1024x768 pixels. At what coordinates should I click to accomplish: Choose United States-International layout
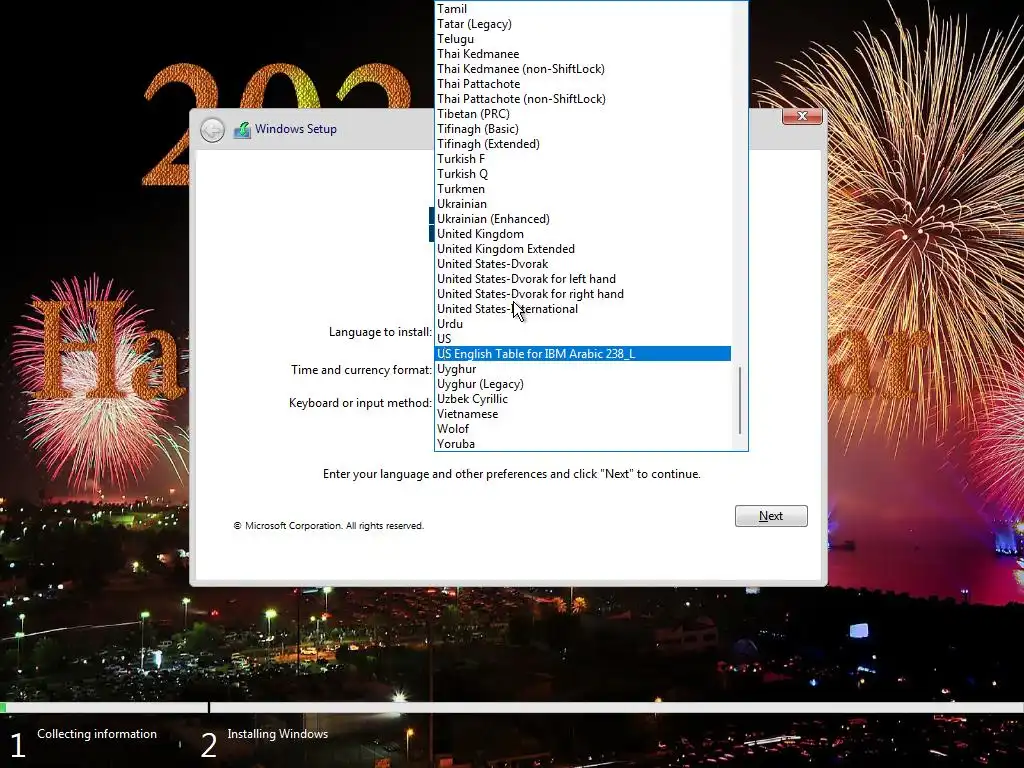tap(583, 309)
